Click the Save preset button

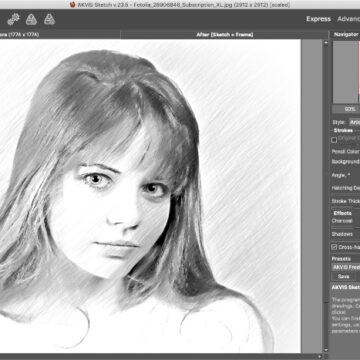click(x=343, y=277)
